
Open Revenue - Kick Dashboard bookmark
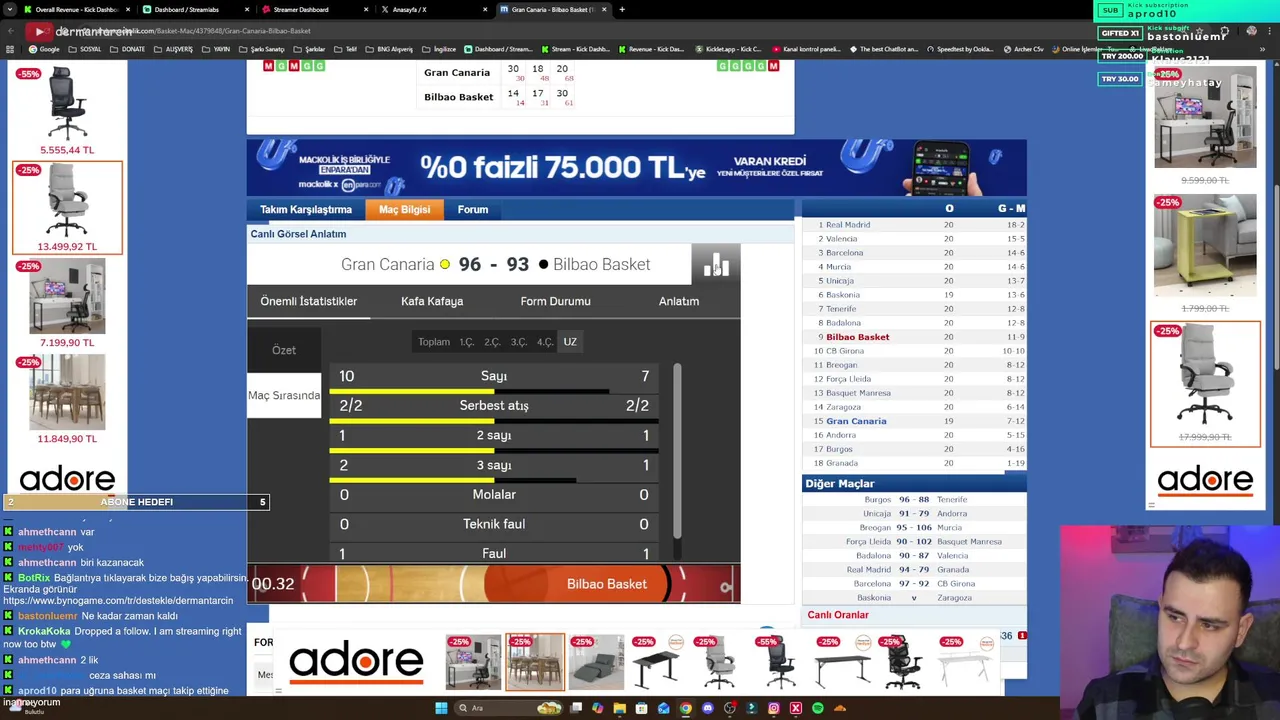tap(652, 49)
